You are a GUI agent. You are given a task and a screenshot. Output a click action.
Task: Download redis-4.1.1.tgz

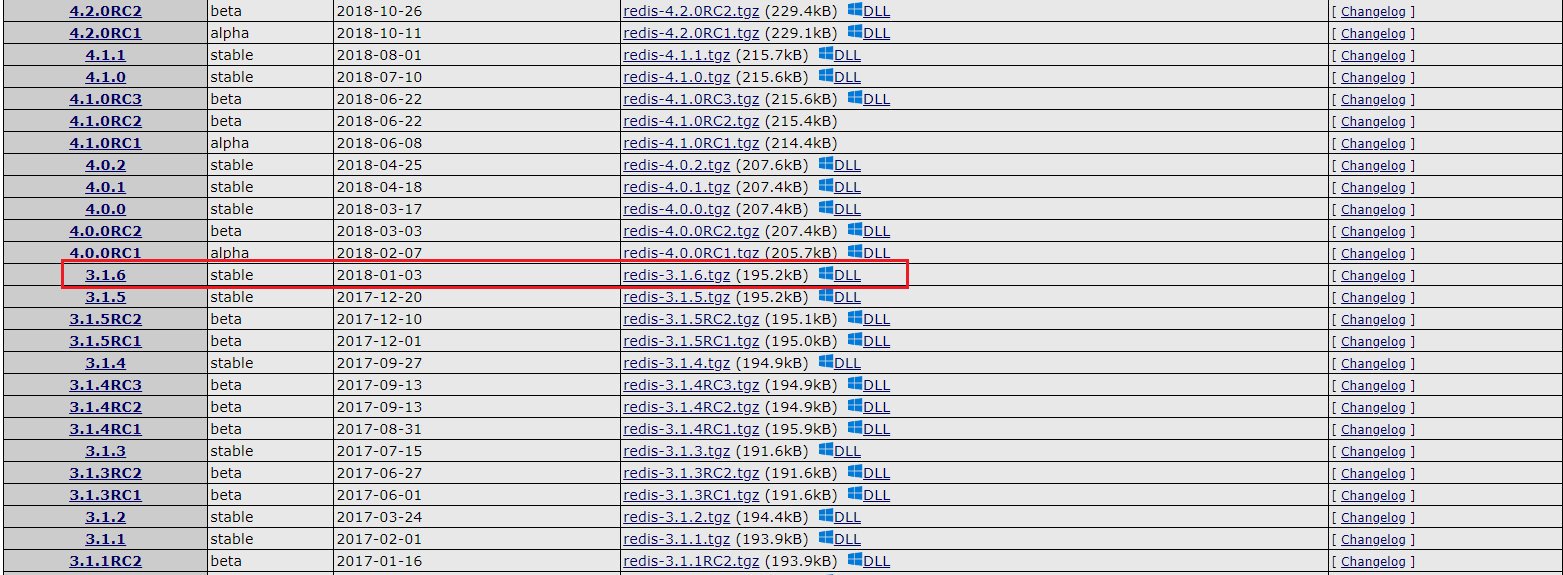coord(676,55)
